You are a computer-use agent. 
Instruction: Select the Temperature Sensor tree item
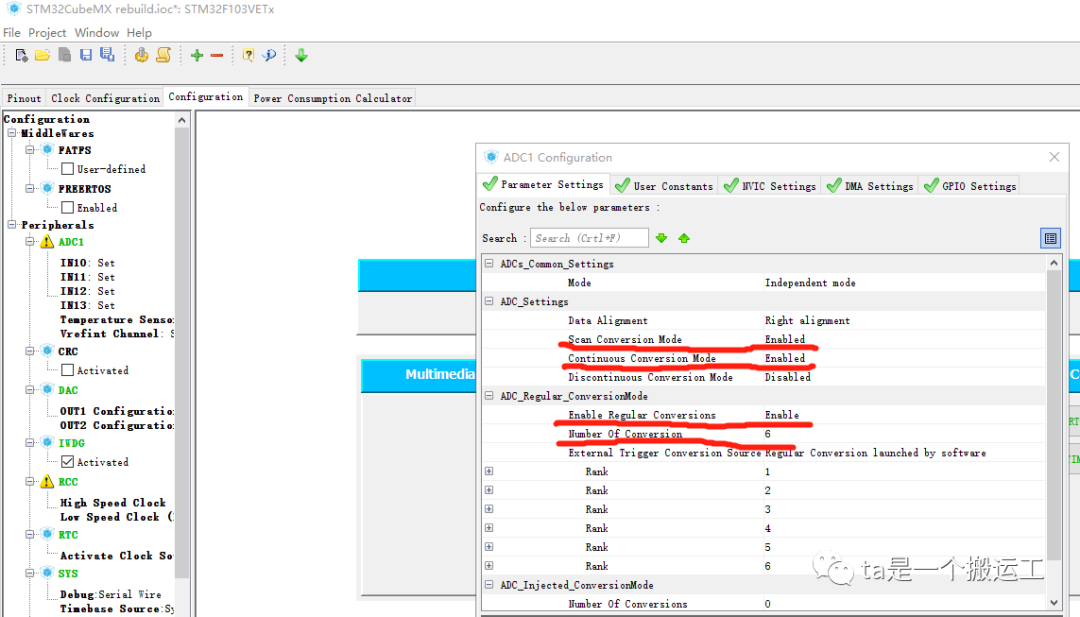tap(116, 319)
